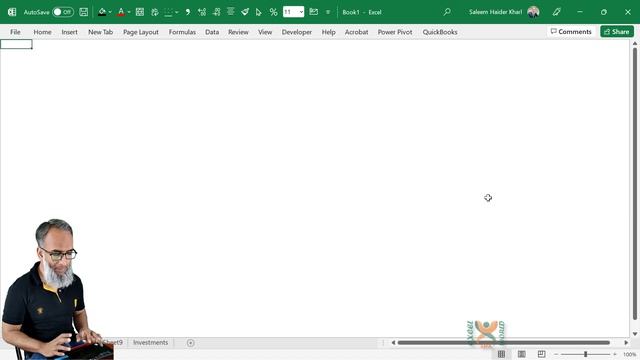Click the center alignment icon
This screenshot has width=640, height=360.
[x=231, y=12]
